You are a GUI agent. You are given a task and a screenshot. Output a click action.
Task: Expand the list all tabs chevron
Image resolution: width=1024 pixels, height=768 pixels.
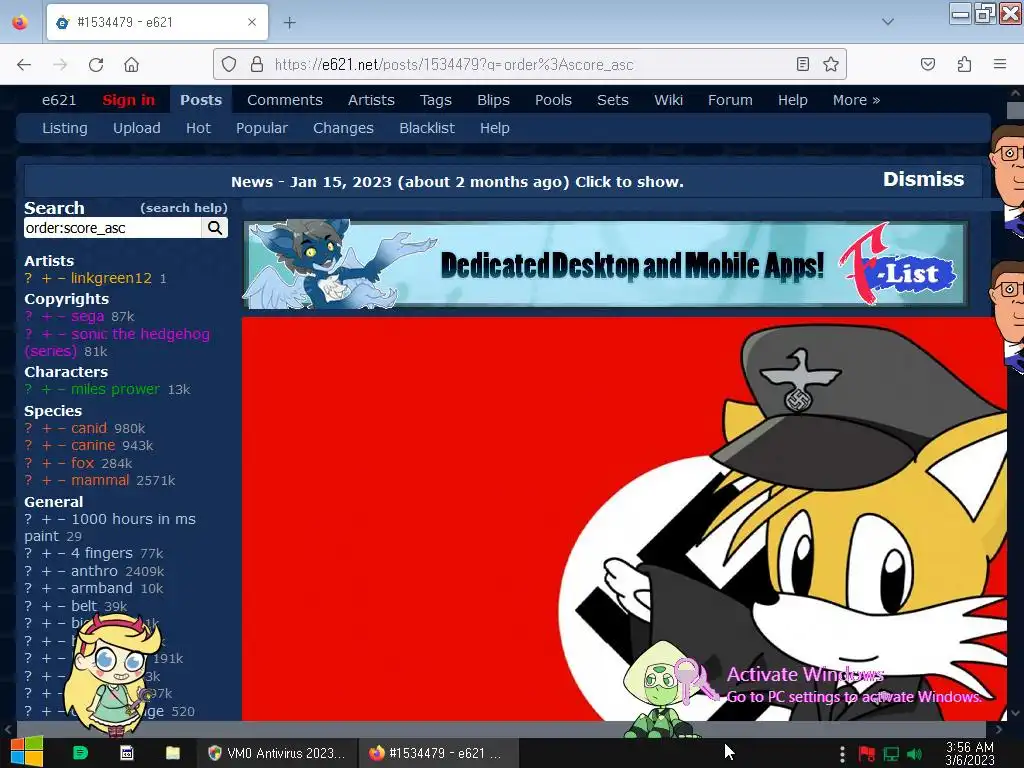888,22
